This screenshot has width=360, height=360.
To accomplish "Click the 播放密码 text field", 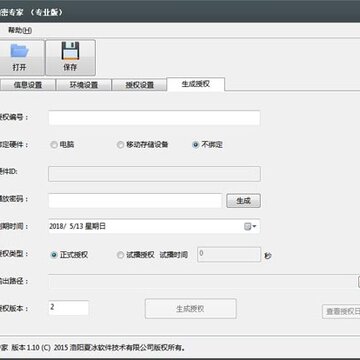I will (x=135, y=201).
